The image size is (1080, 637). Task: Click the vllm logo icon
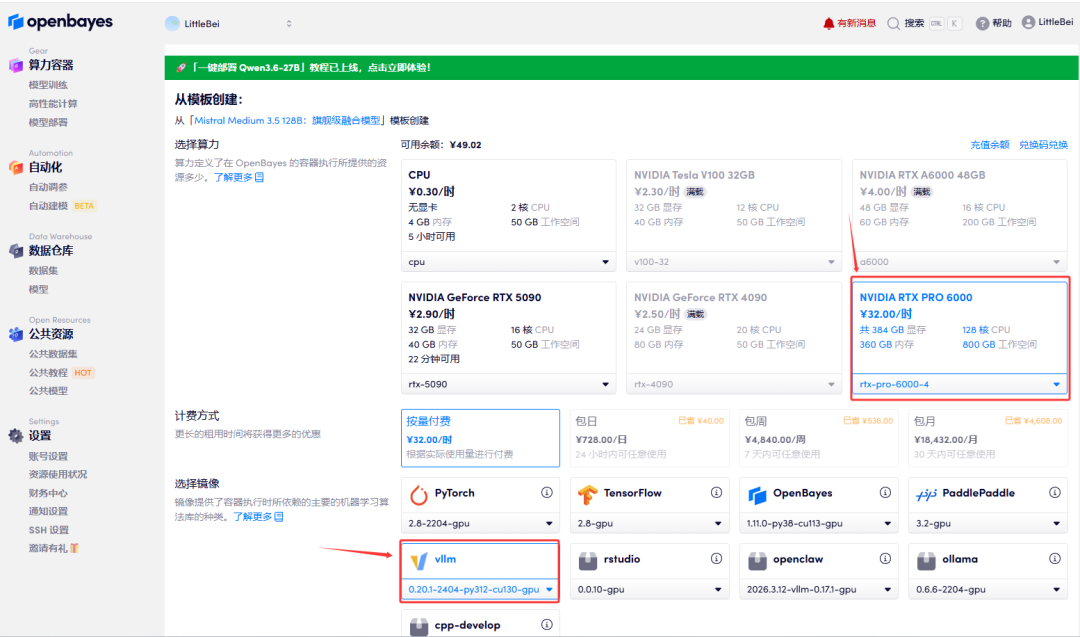pyautogui.click(x=419, y=561)
